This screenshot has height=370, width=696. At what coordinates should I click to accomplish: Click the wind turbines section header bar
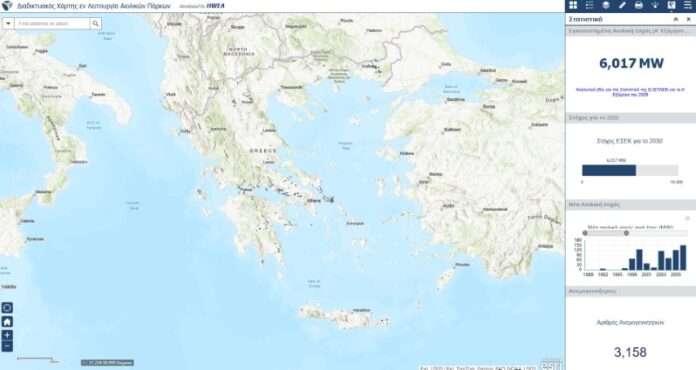coord(631,291)
